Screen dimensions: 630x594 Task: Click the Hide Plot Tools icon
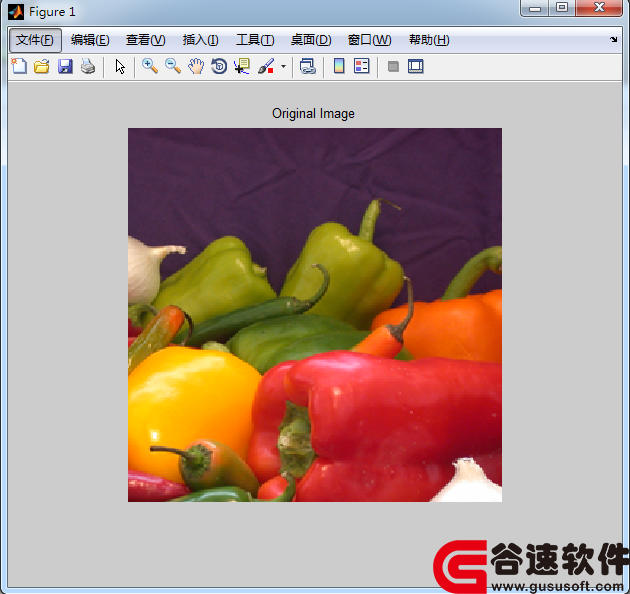click(393, 66)
